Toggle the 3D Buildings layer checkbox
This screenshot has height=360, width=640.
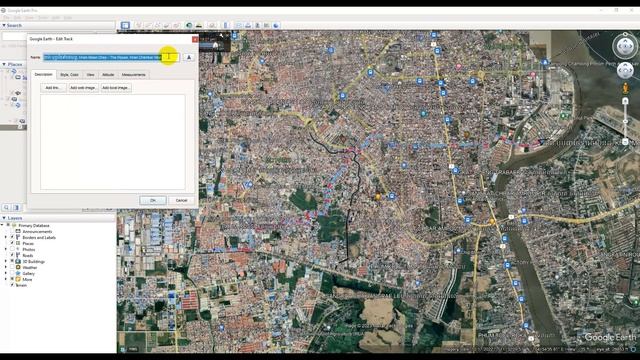tap(12, 261)
